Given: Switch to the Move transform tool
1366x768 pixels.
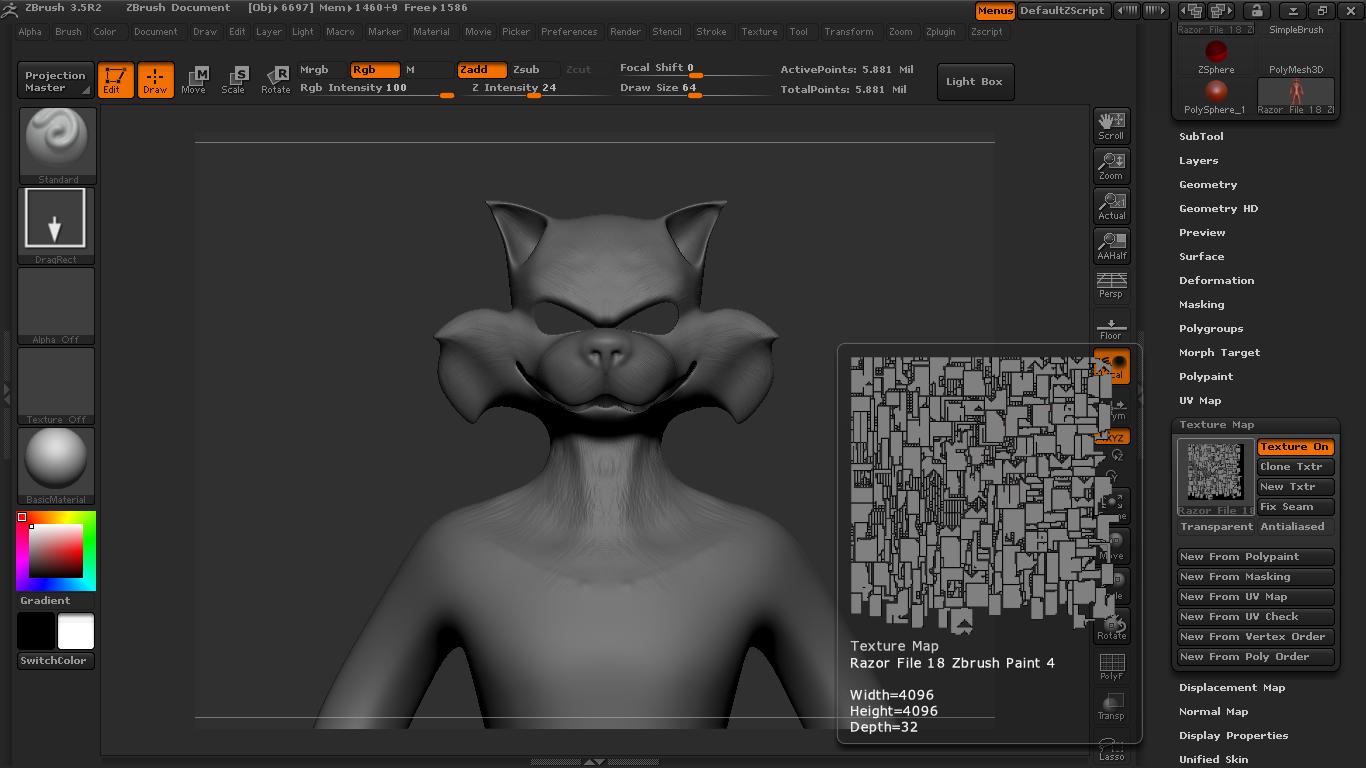Looking at the screenshot, I should pos(194,81).
